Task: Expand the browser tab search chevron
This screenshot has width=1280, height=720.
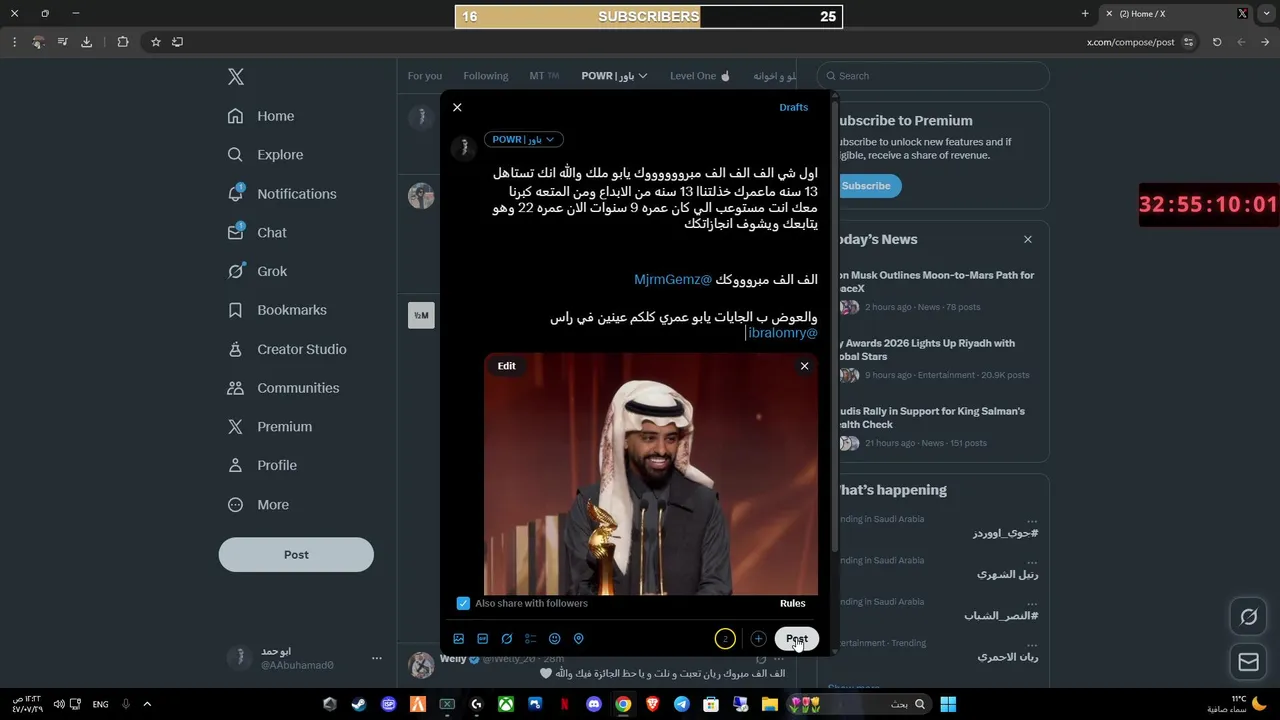Action: (x=1265, y=14)
